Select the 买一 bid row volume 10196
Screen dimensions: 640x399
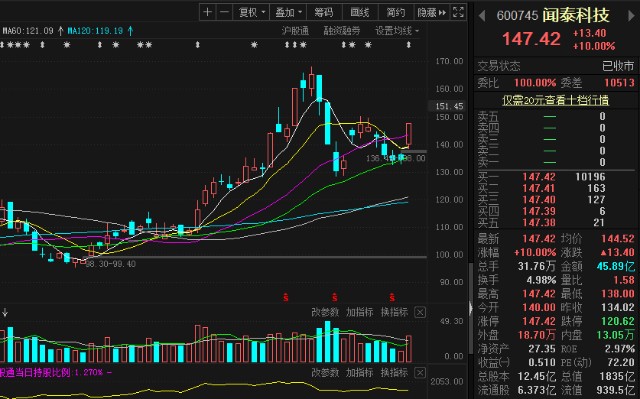pyautogui.click(x=590, y=177)
